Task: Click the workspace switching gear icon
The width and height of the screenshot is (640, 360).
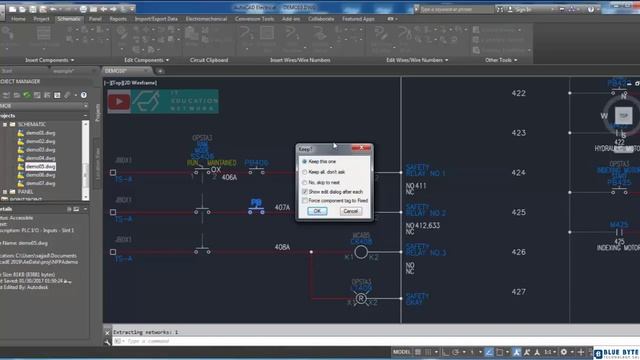Action: tap(564, 352)
